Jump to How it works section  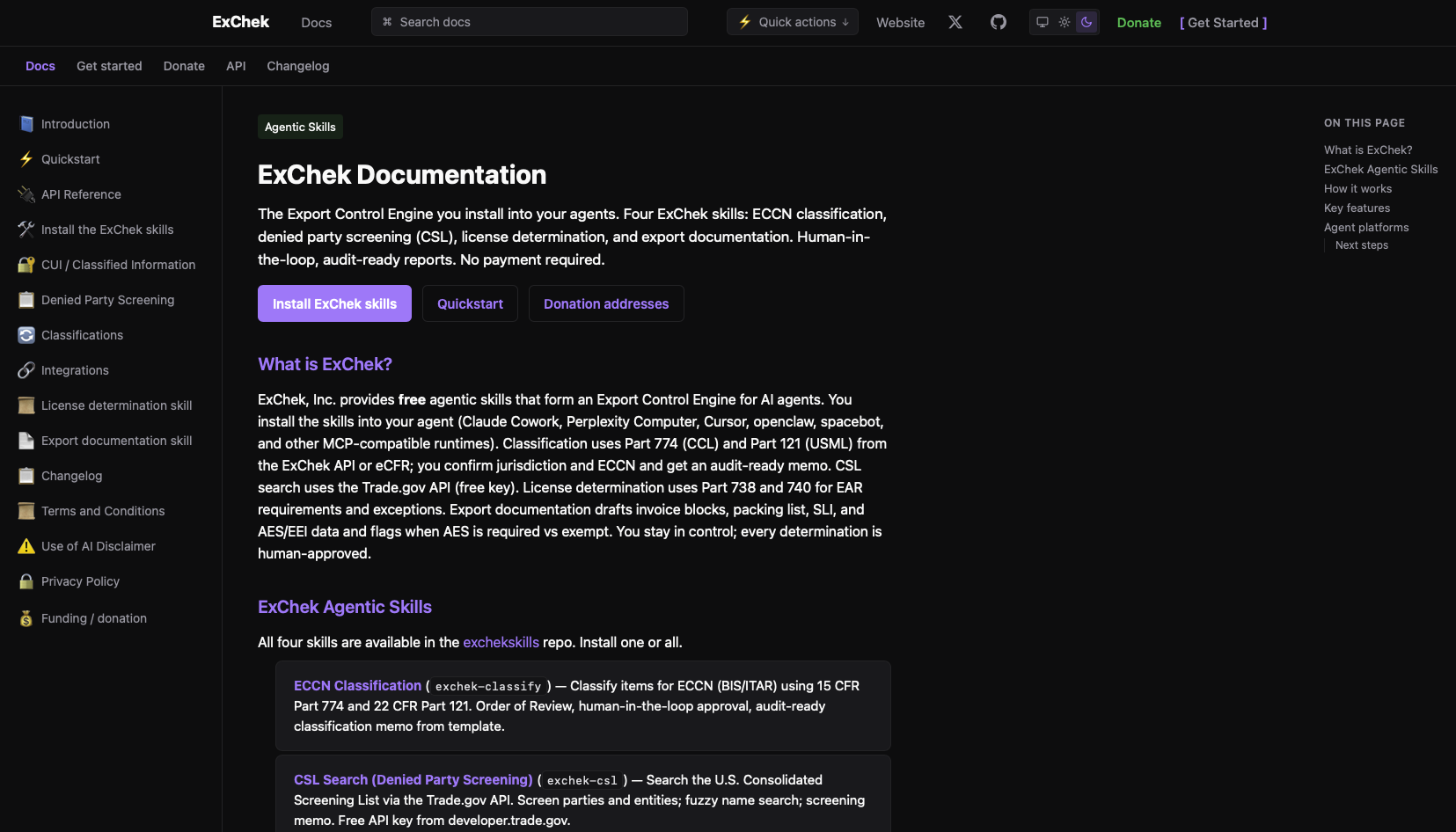pos(1357,188)
